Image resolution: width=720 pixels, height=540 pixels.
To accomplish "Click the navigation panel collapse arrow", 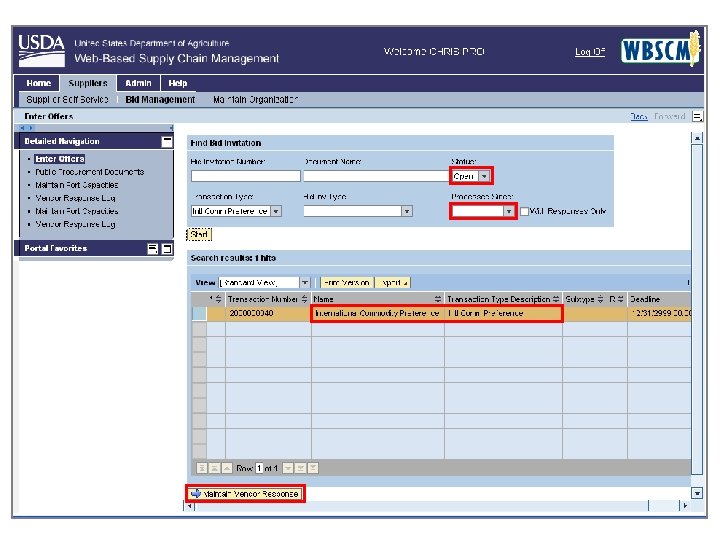I will (x=171, y=128).
